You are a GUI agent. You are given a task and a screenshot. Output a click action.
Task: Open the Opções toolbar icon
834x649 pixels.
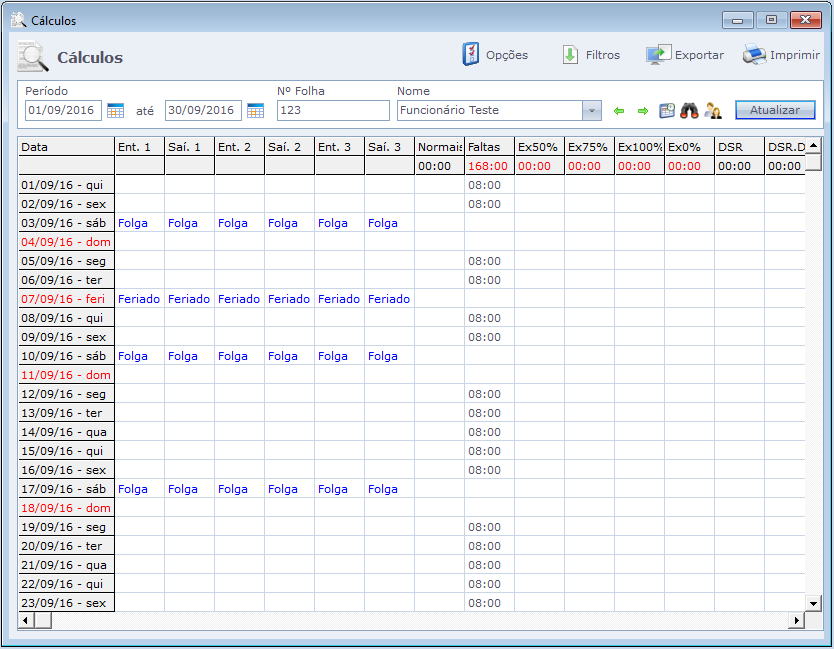pyautogui.click(x=471, y=55)
